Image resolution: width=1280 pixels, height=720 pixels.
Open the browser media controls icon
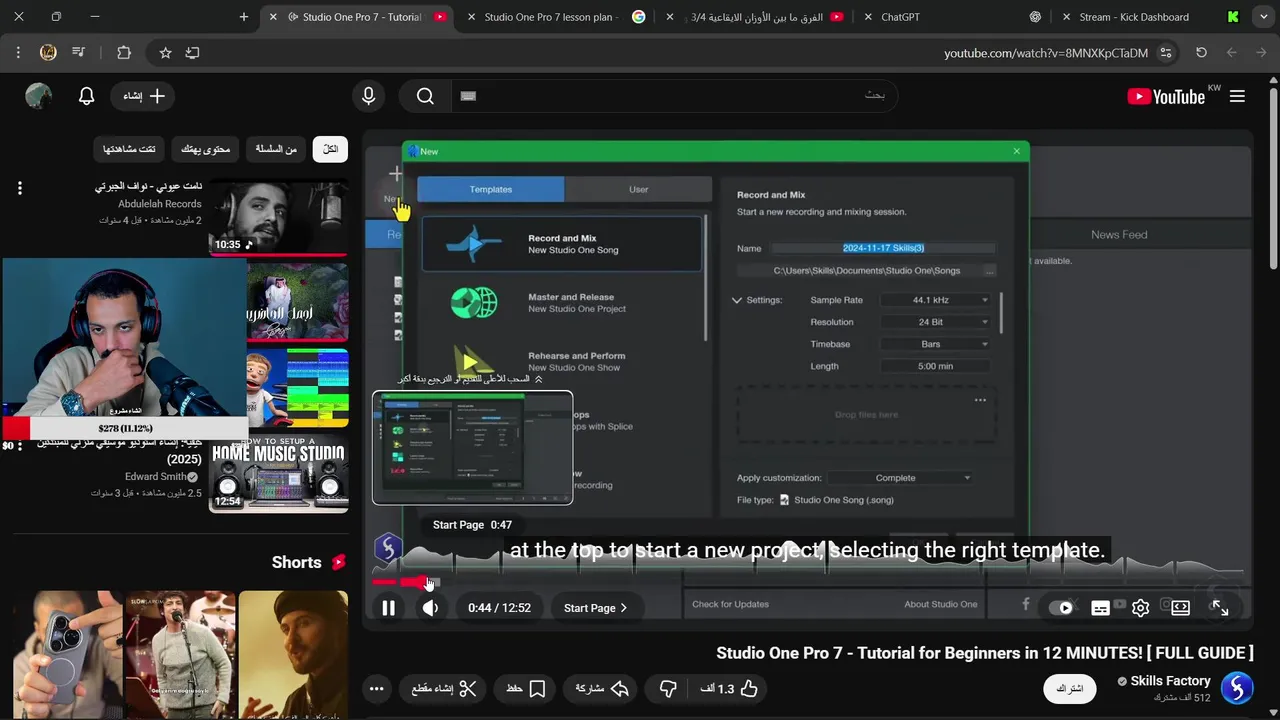(79, 52)
